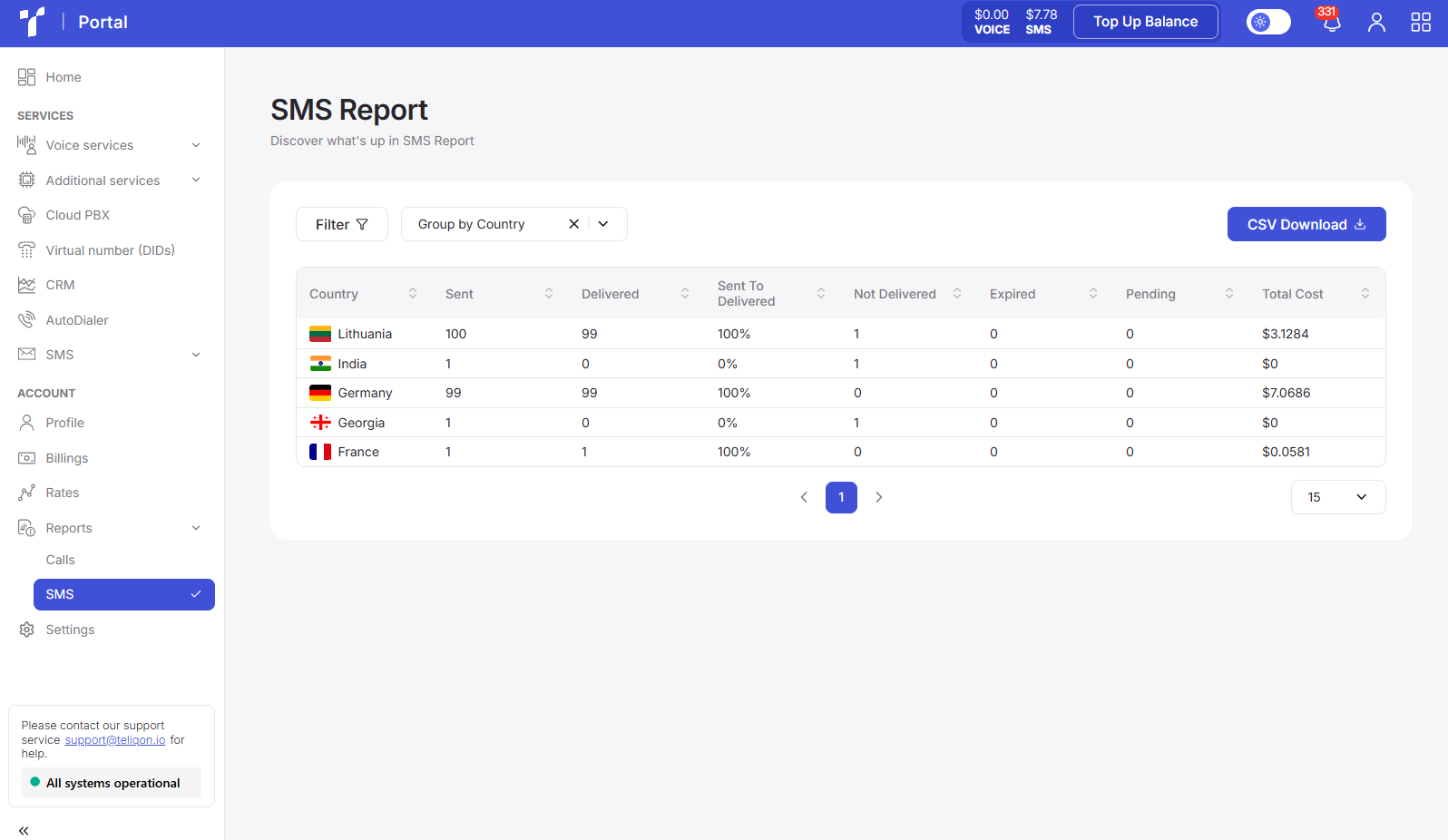Click the Additional services chip icon

click(26, 181)
